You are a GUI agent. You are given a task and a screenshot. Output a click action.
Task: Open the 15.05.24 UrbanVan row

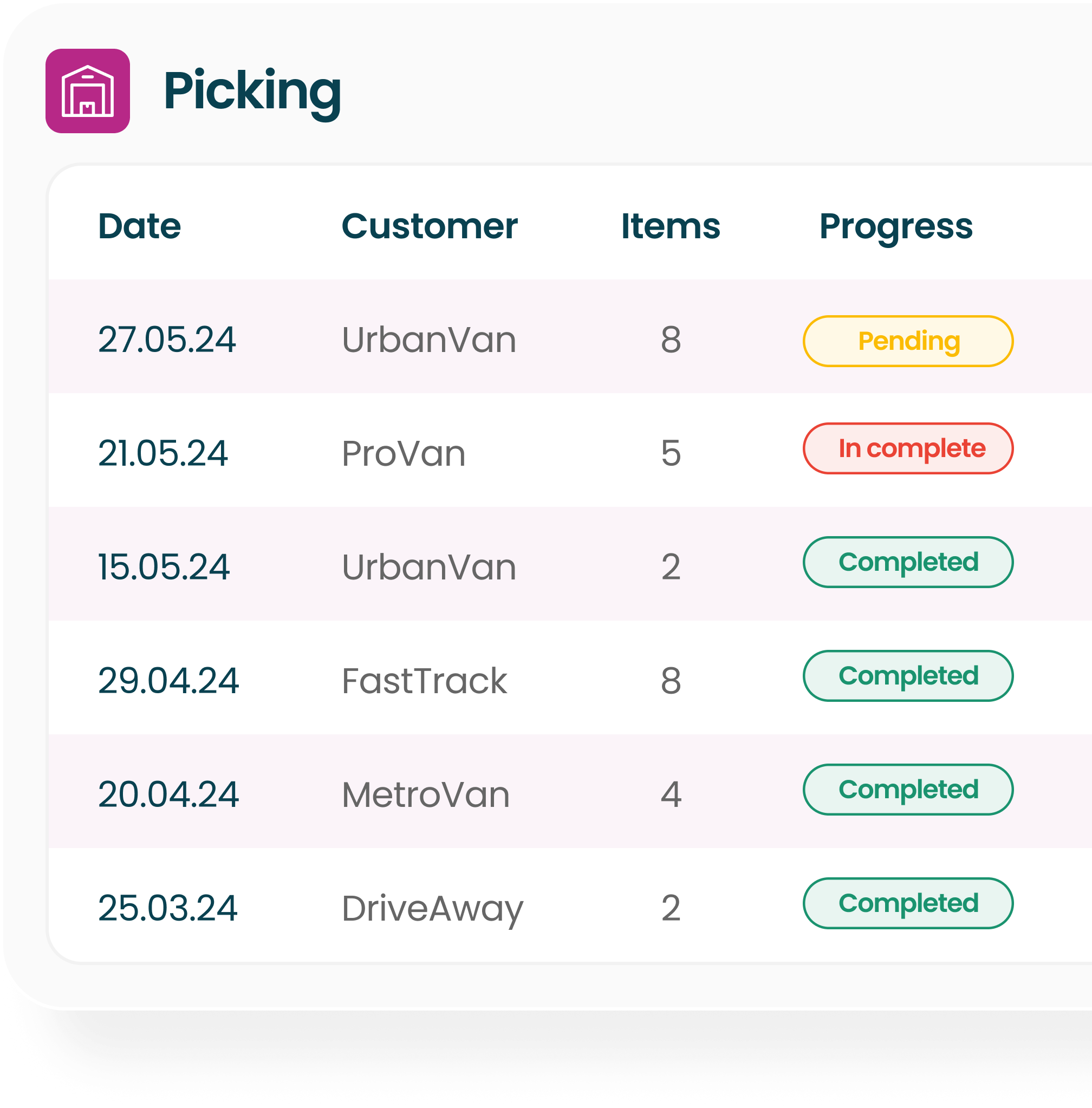pyautogui.click(x=570, y=564)
